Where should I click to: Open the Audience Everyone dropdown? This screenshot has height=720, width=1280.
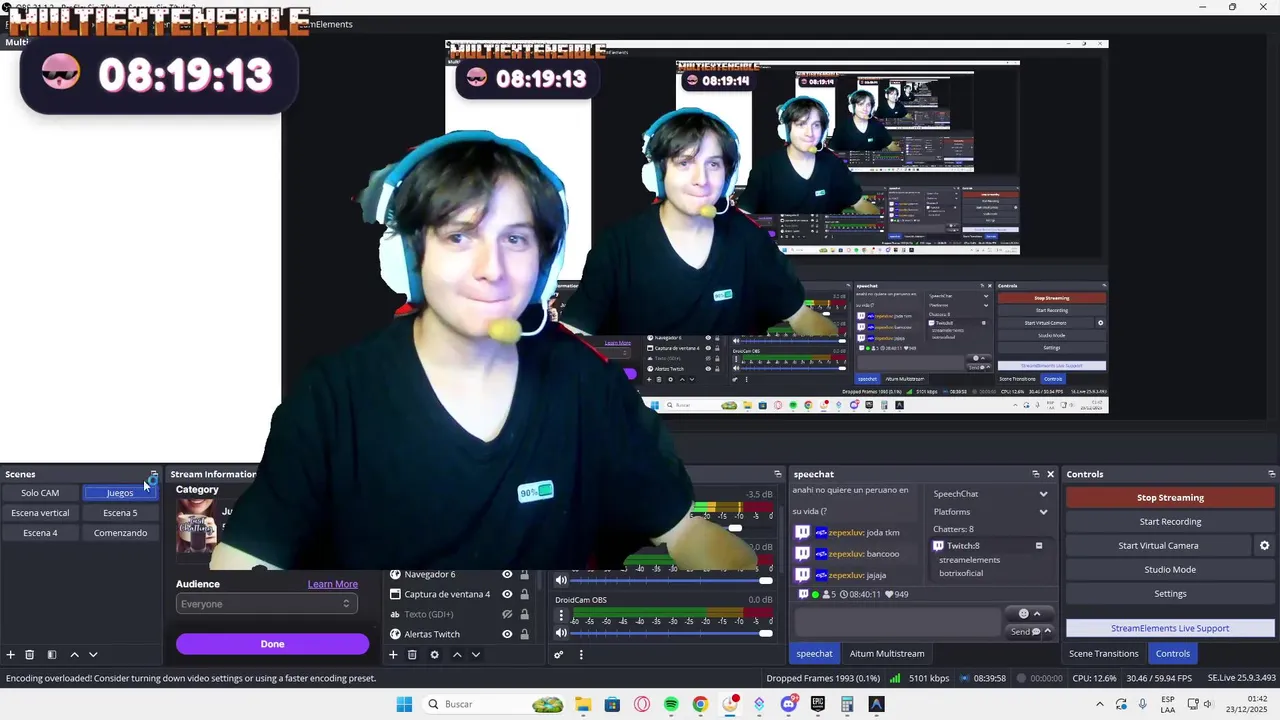(x=267, y=604)
